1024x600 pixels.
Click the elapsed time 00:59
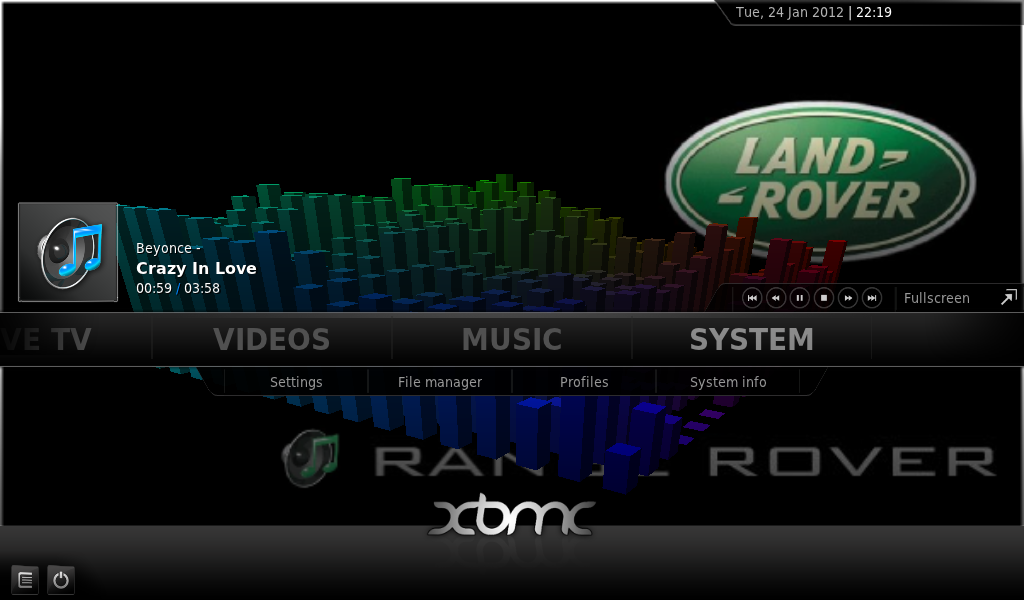coord(154,288)
